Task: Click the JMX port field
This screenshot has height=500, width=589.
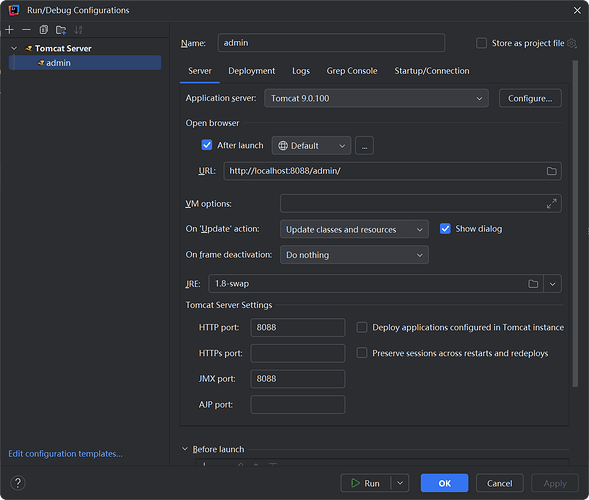Action: [298, 379]
